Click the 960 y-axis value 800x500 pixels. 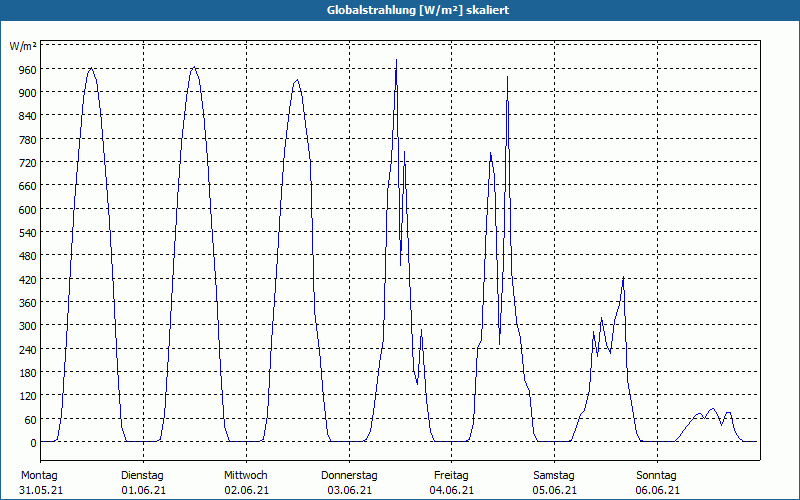(x=28, y=69)
